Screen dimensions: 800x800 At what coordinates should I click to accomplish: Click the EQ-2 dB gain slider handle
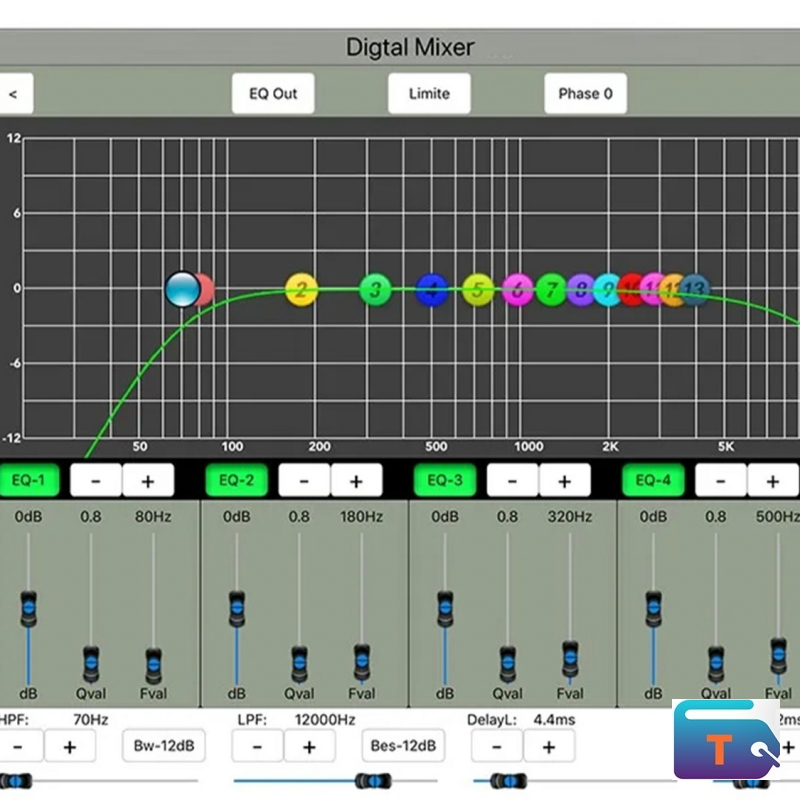pyautogui.click(x=237, y=607)
